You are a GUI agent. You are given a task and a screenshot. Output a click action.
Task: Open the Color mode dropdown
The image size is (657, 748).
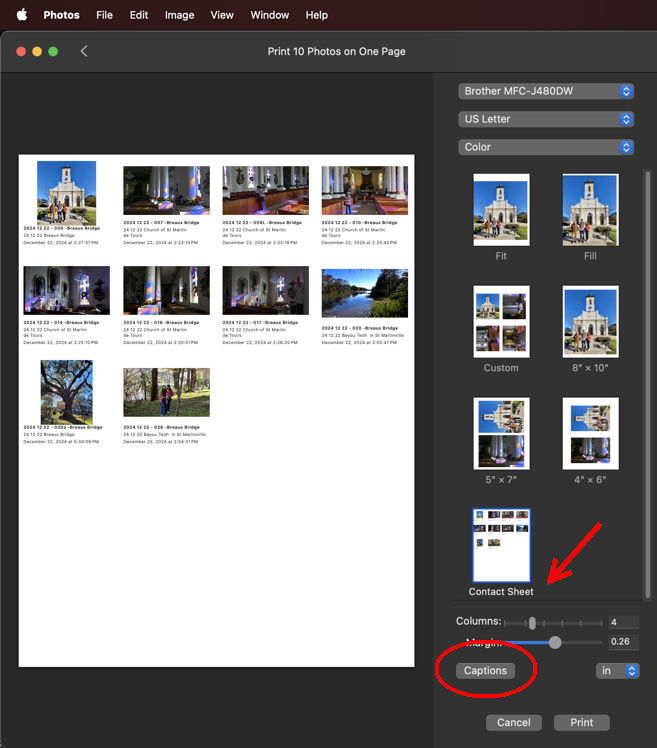coord(546,147)
